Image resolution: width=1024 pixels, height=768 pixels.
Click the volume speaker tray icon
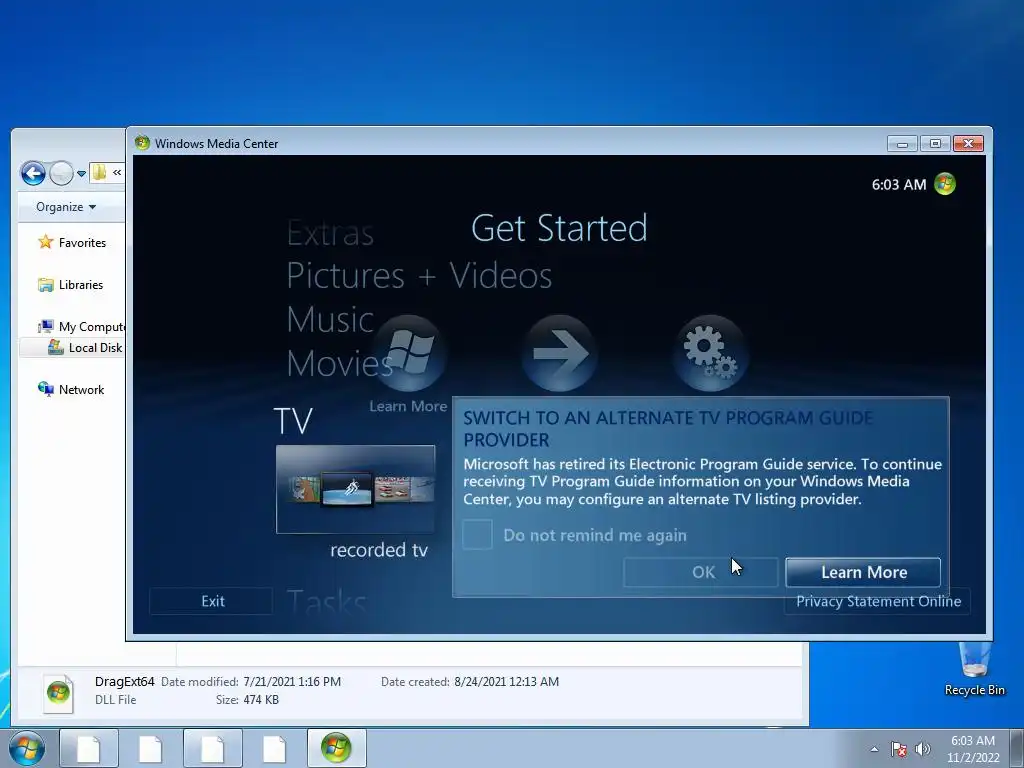pos(923,749)
